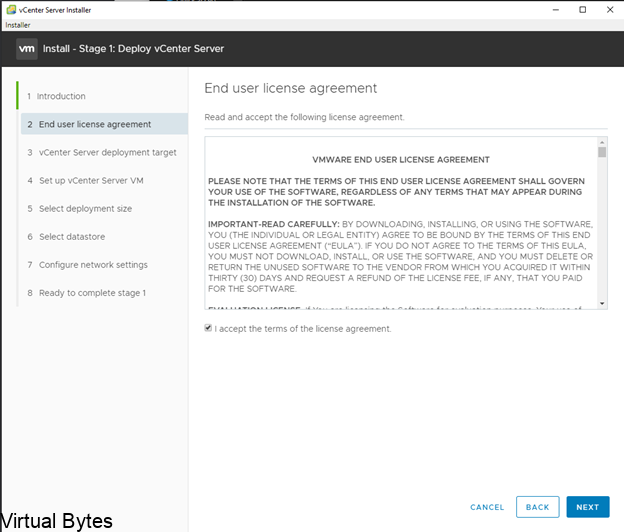624x532 pixels.
Task: Click the license text scroll up arrow
Action: 602,142
